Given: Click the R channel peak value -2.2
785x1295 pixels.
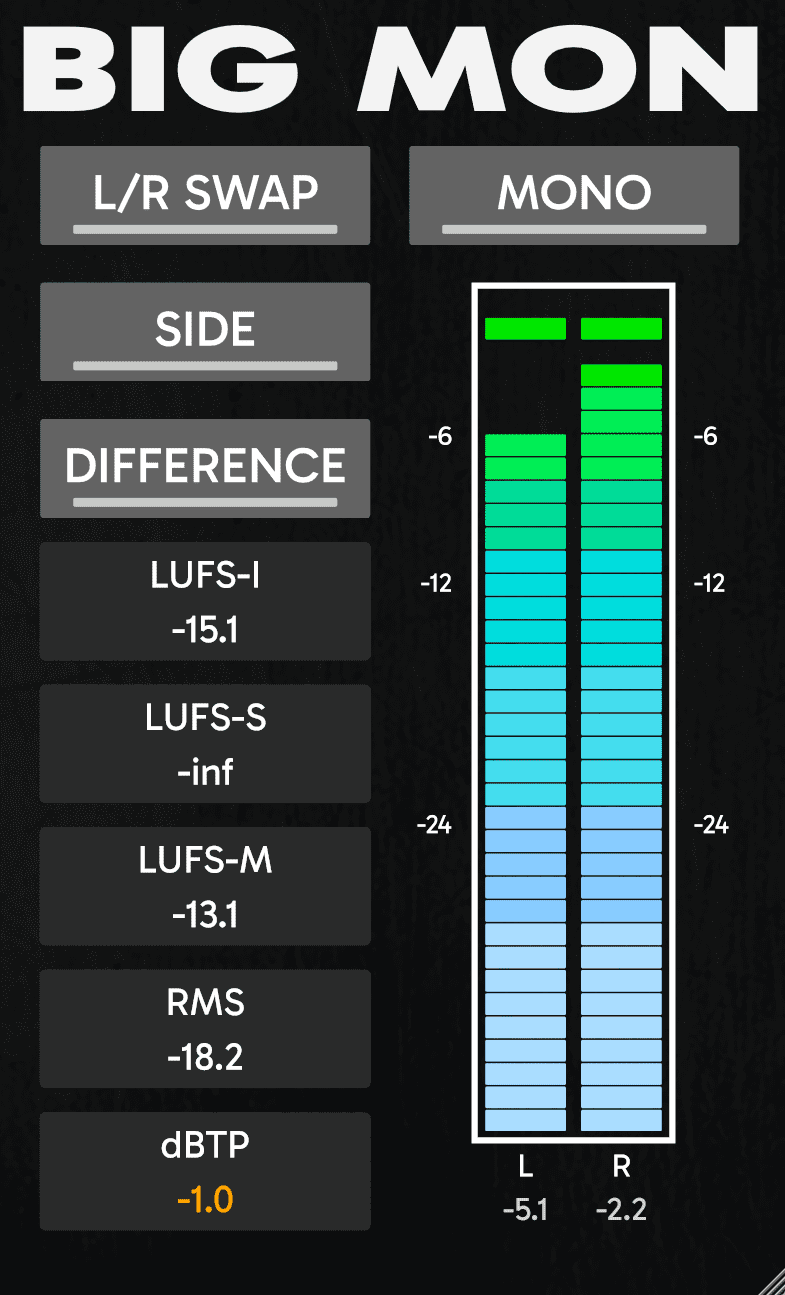Looking at the screenshot, I should point(621,1210).
